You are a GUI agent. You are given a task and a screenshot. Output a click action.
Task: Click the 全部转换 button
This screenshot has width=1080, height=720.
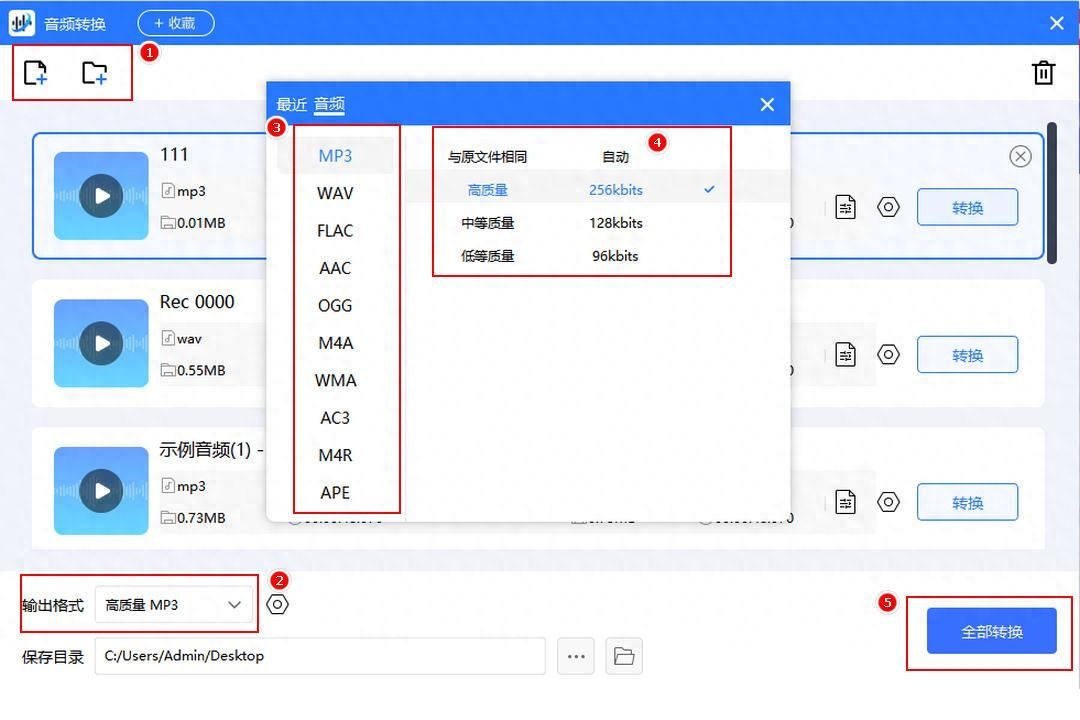991,630
